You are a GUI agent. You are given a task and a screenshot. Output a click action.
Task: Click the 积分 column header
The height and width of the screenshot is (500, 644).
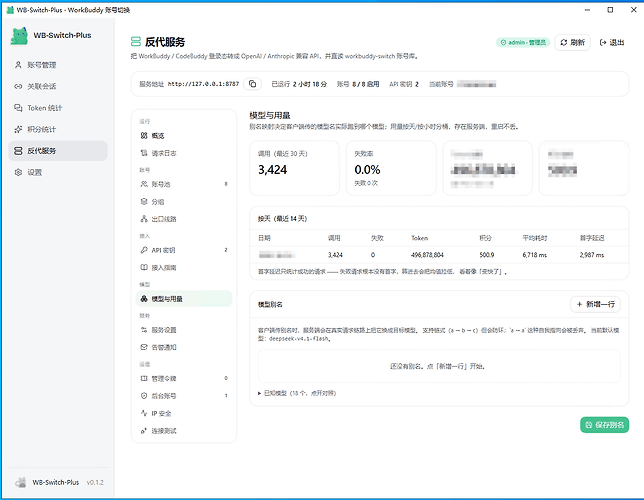pos(485,238)
